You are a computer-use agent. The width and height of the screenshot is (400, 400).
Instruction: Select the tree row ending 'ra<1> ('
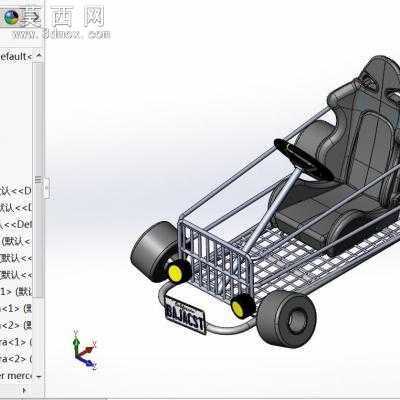click(x=16, y=342)
